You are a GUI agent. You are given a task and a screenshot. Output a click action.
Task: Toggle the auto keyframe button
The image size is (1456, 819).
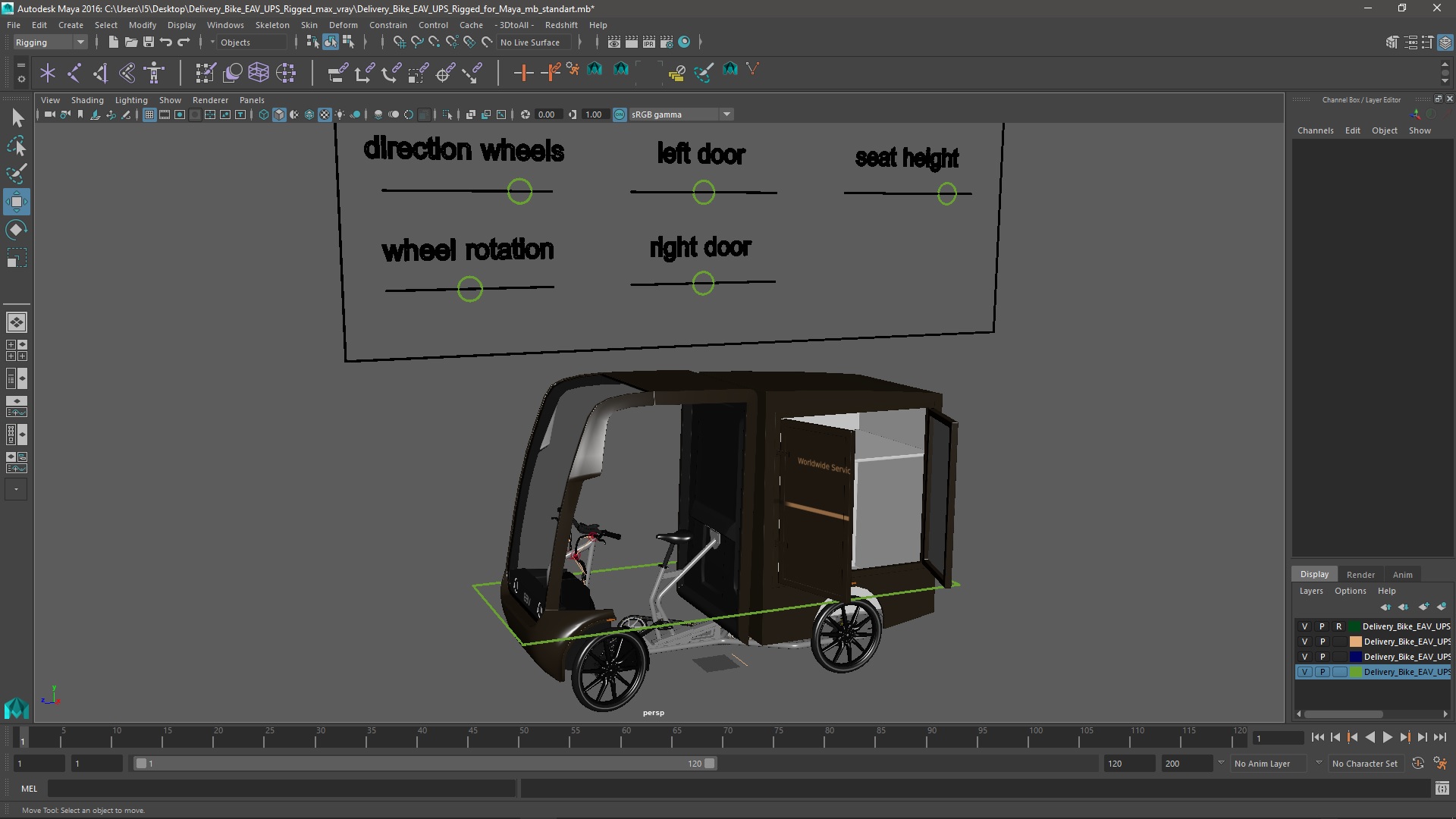1417,764
